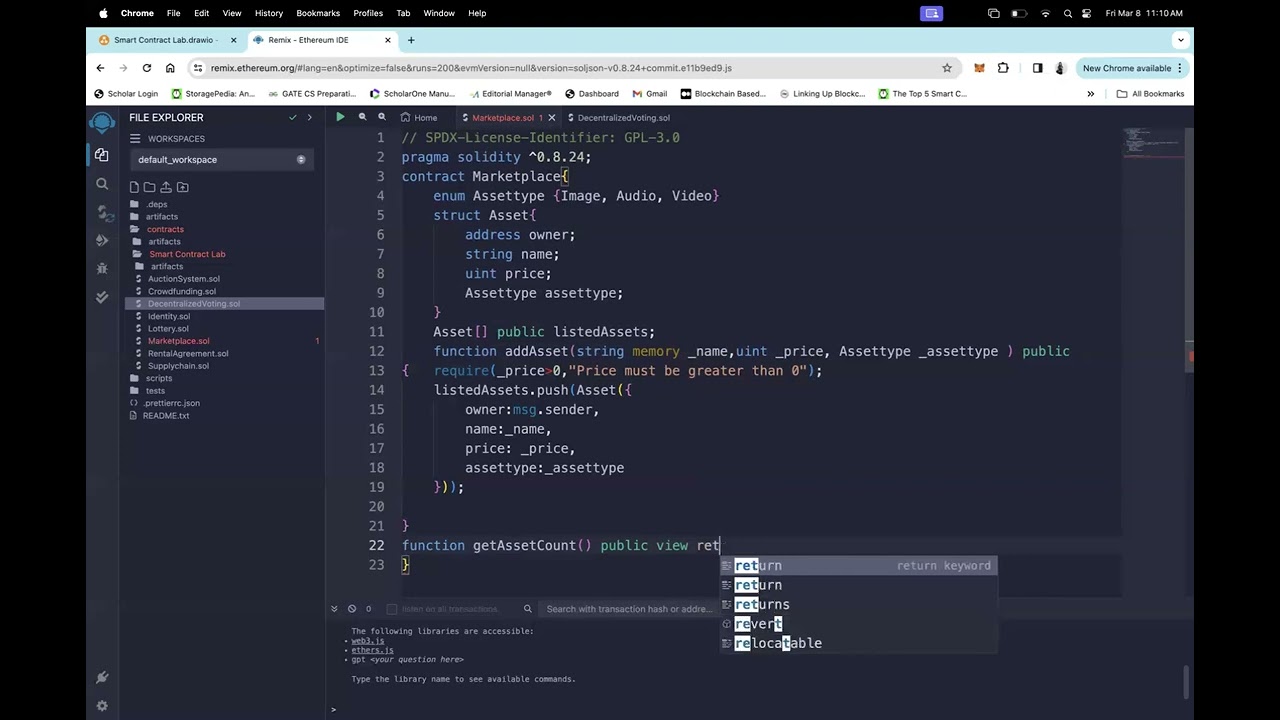Image resolution: width=1280 pixels, height=720 pixels.
Task: Choose 'returns' autocomplete suggestion
Action: (858, 605)
